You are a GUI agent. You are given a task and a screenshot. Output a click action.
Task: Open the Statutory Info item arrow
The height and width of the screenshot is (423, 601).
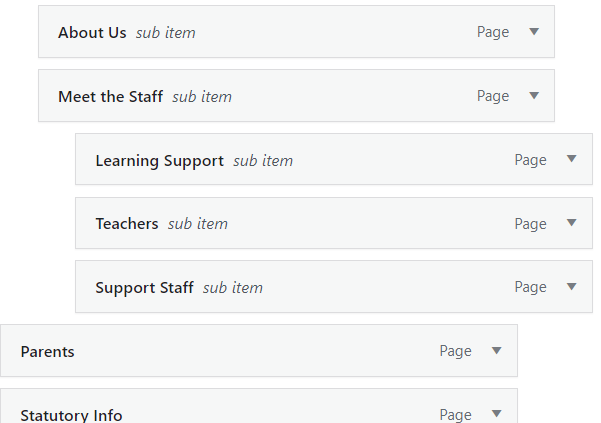point(496,414)
